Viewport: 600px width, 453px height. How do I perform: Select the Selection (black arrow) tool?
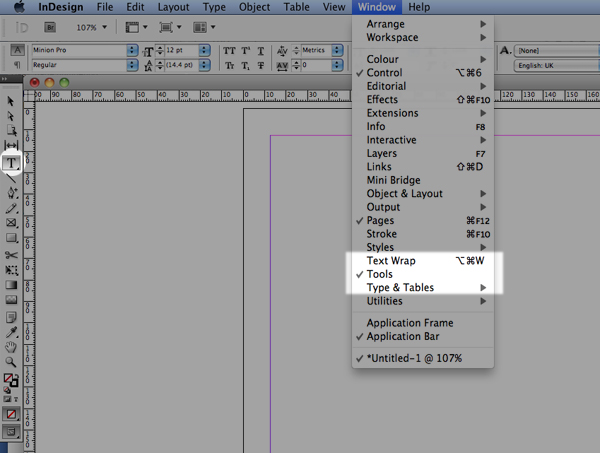tap(11, 101)
